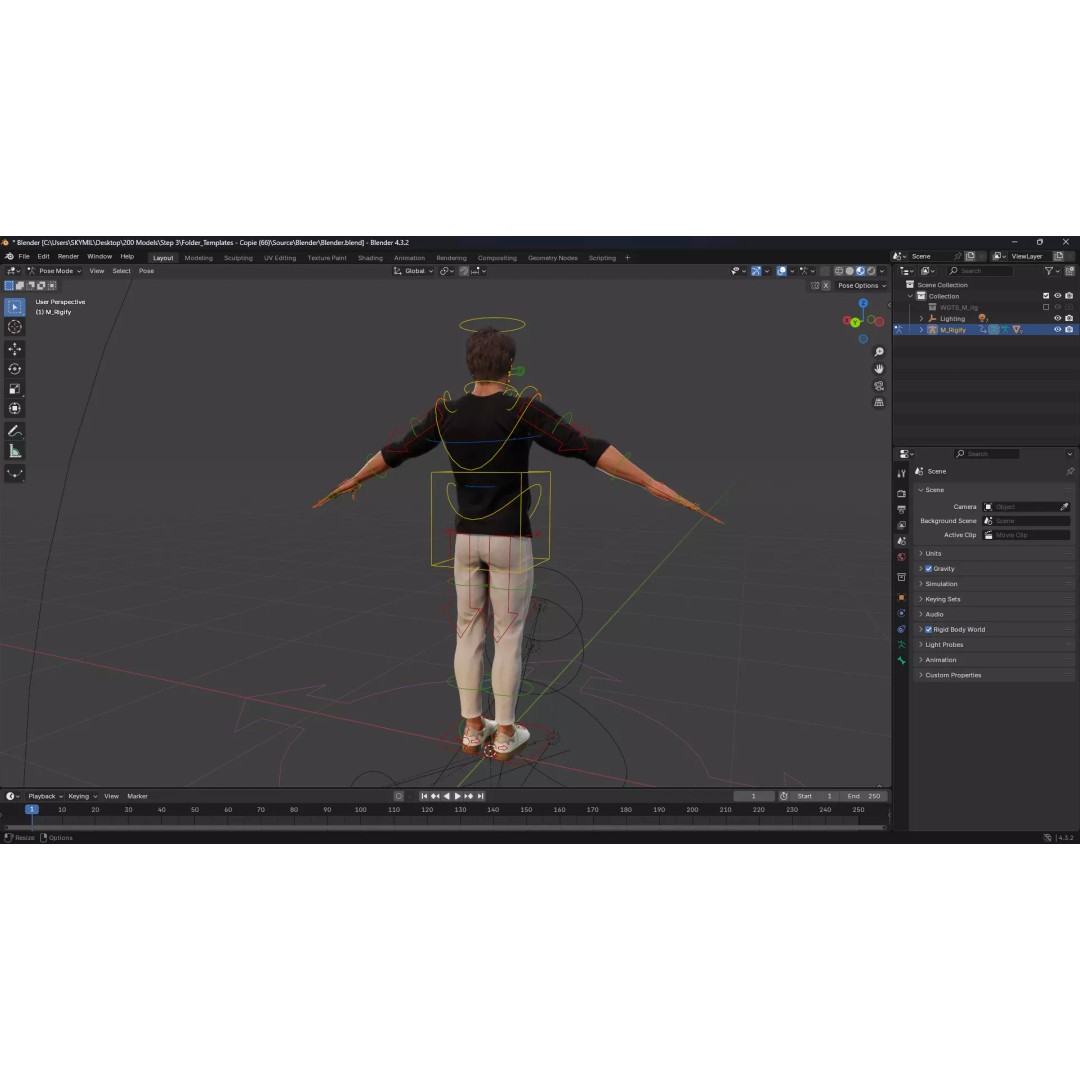Jump to the timeline end frame button

coord(481,796)
